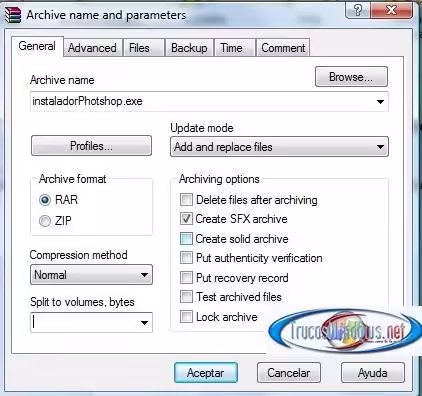Open the Advanced tab
The image size is (422, 396).
coord(92,48)
